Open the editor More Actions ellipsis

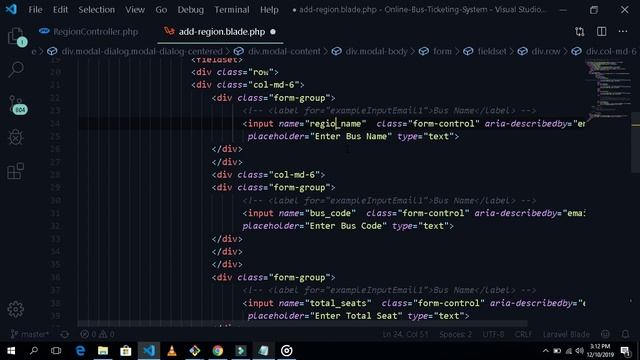(623, 32)
